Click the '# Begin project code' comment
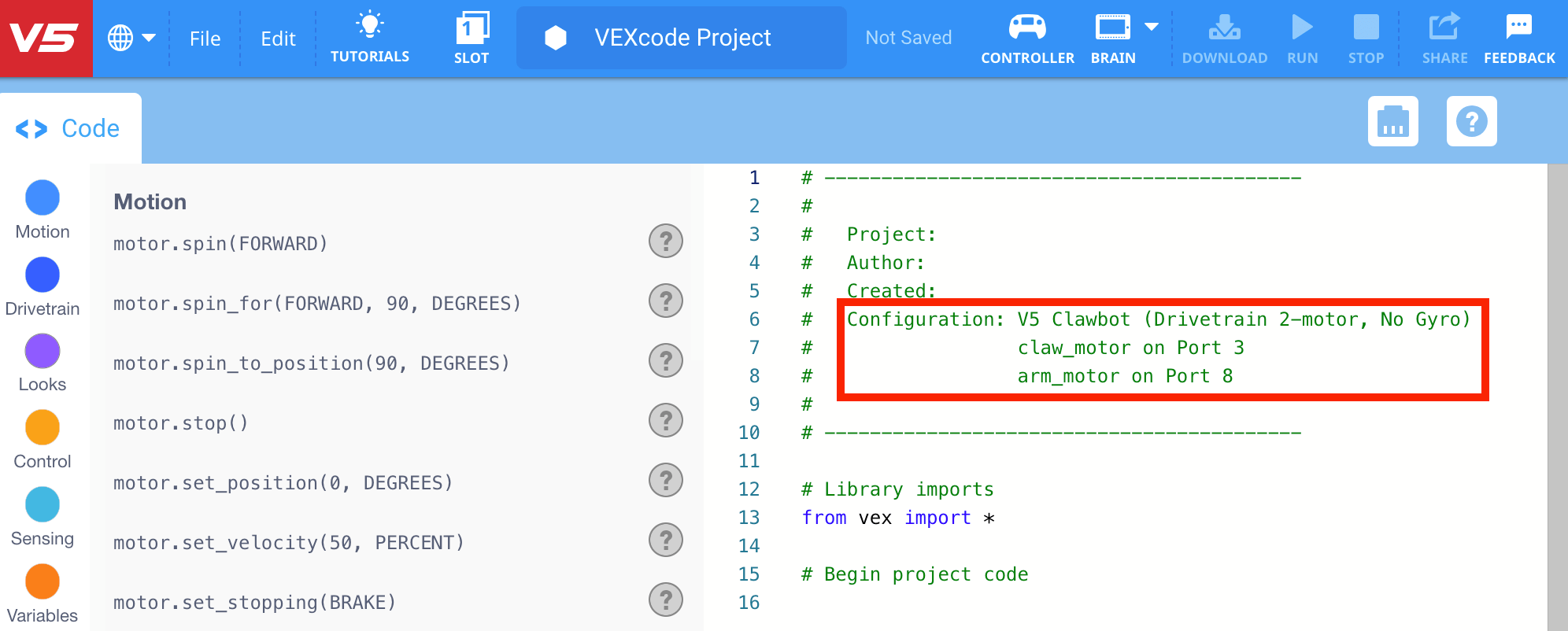The height and width of the screenshot is (631, 1568). 915,574
